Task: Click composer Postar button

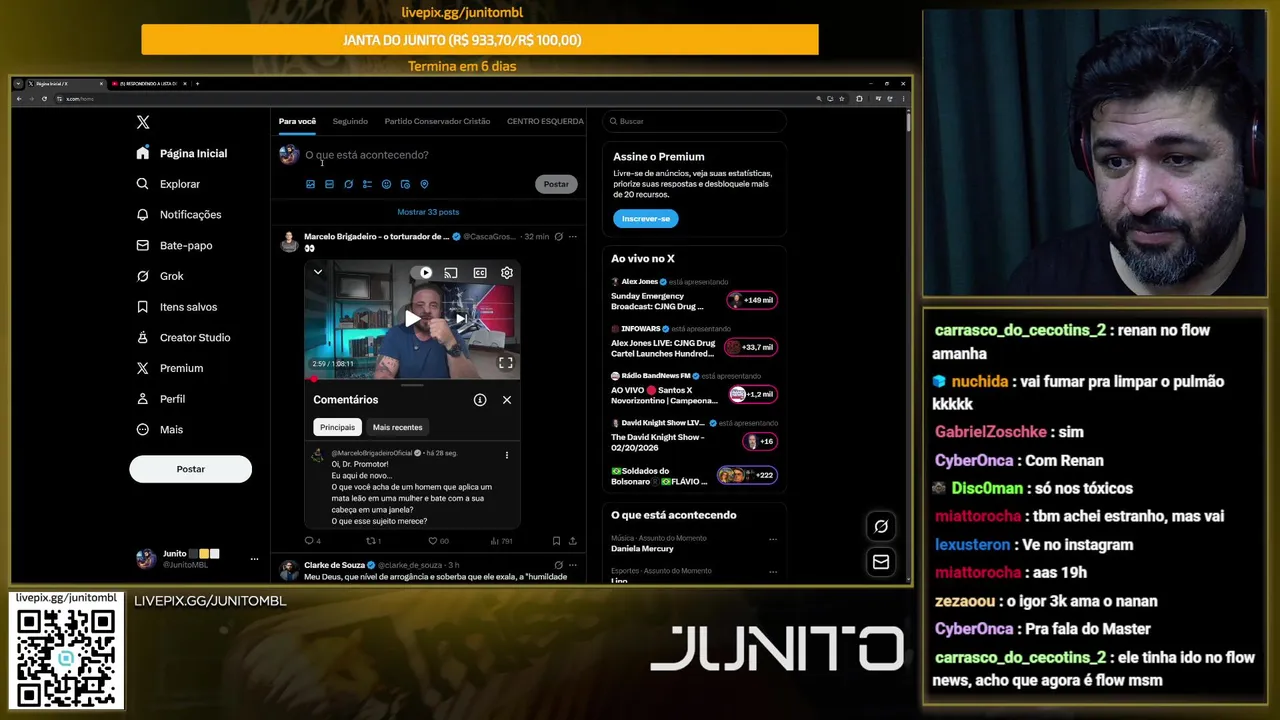Action: click(556, 184)
